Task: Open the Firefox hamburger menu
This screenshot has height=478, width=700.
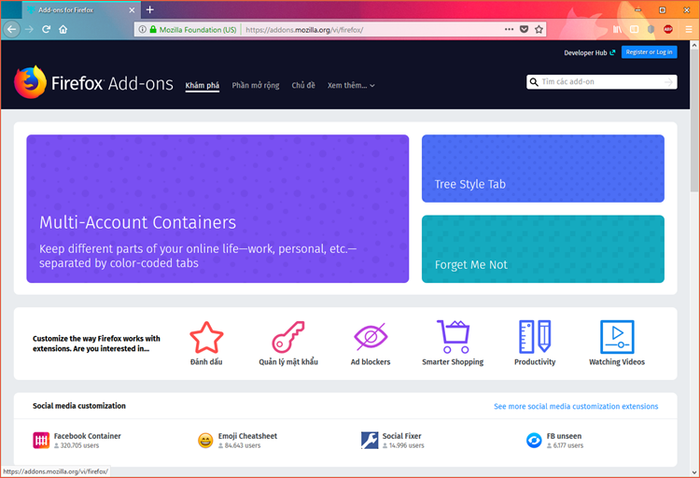Action: click(688, 29)
